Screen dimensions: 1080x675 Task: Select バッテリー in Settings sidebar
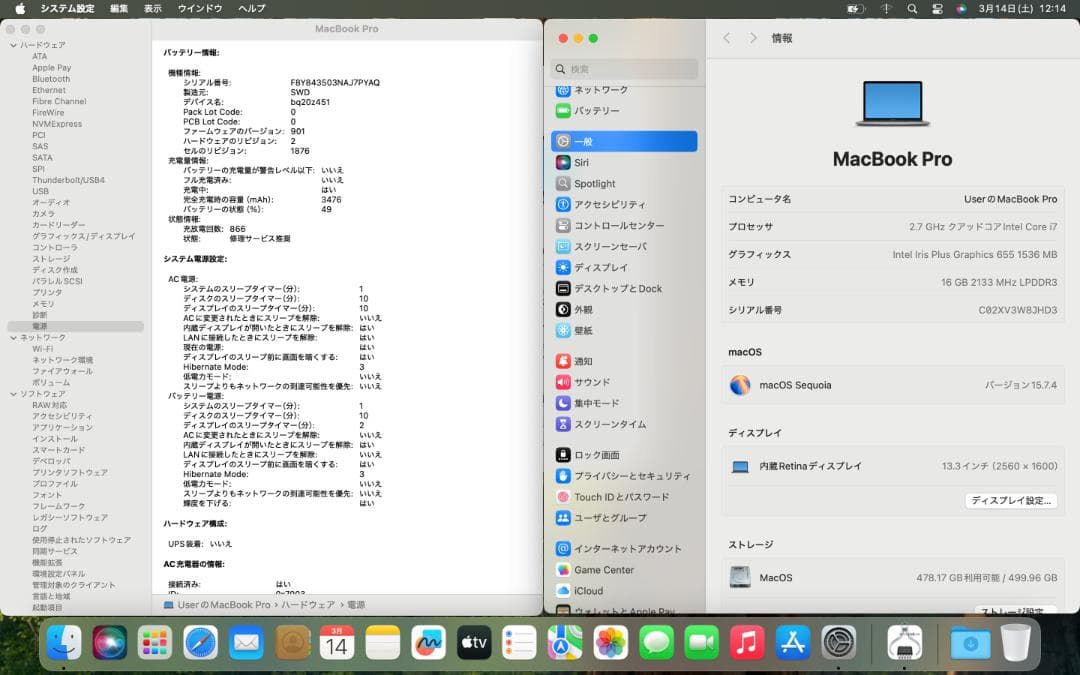click(625, 110)
